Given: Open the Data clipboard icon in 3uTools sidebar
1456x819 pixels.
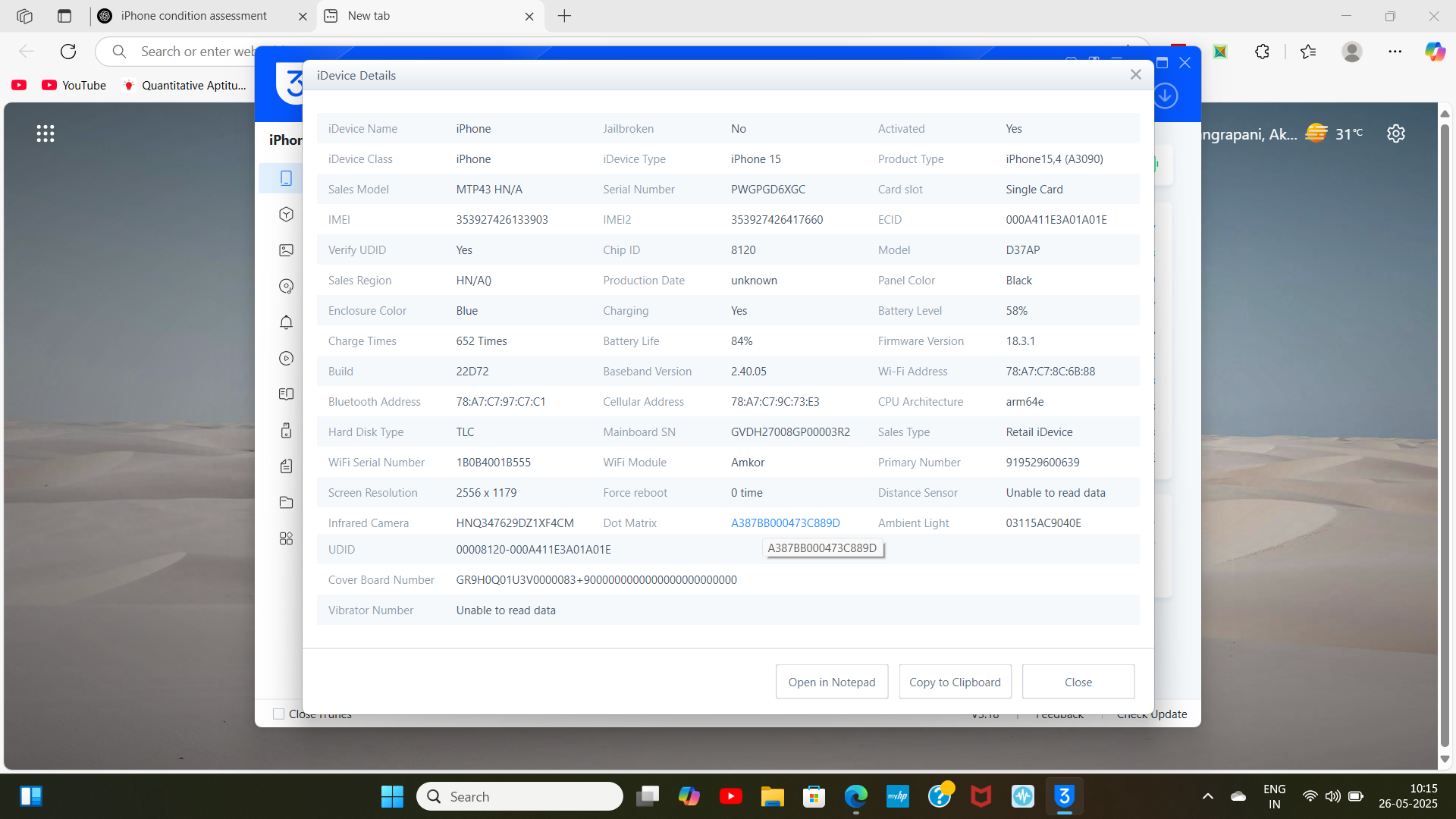Looking at the screenshot, I should click(x=286, y=466).
